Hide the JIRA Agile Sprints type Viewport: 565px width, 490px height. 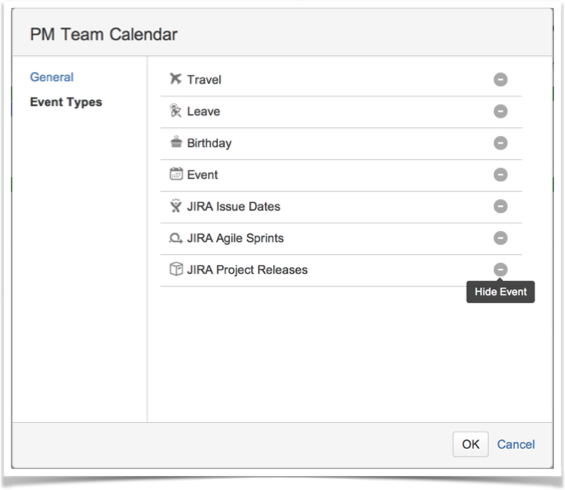click(501, 238)
